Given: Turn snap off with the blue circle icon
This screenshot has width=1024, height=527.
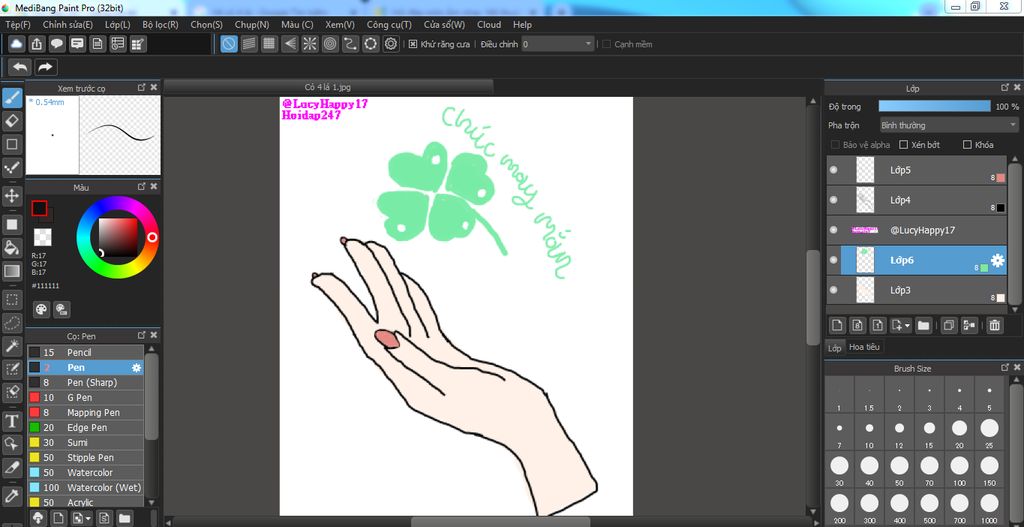Looking at the screenshot, I should [229, 44].
